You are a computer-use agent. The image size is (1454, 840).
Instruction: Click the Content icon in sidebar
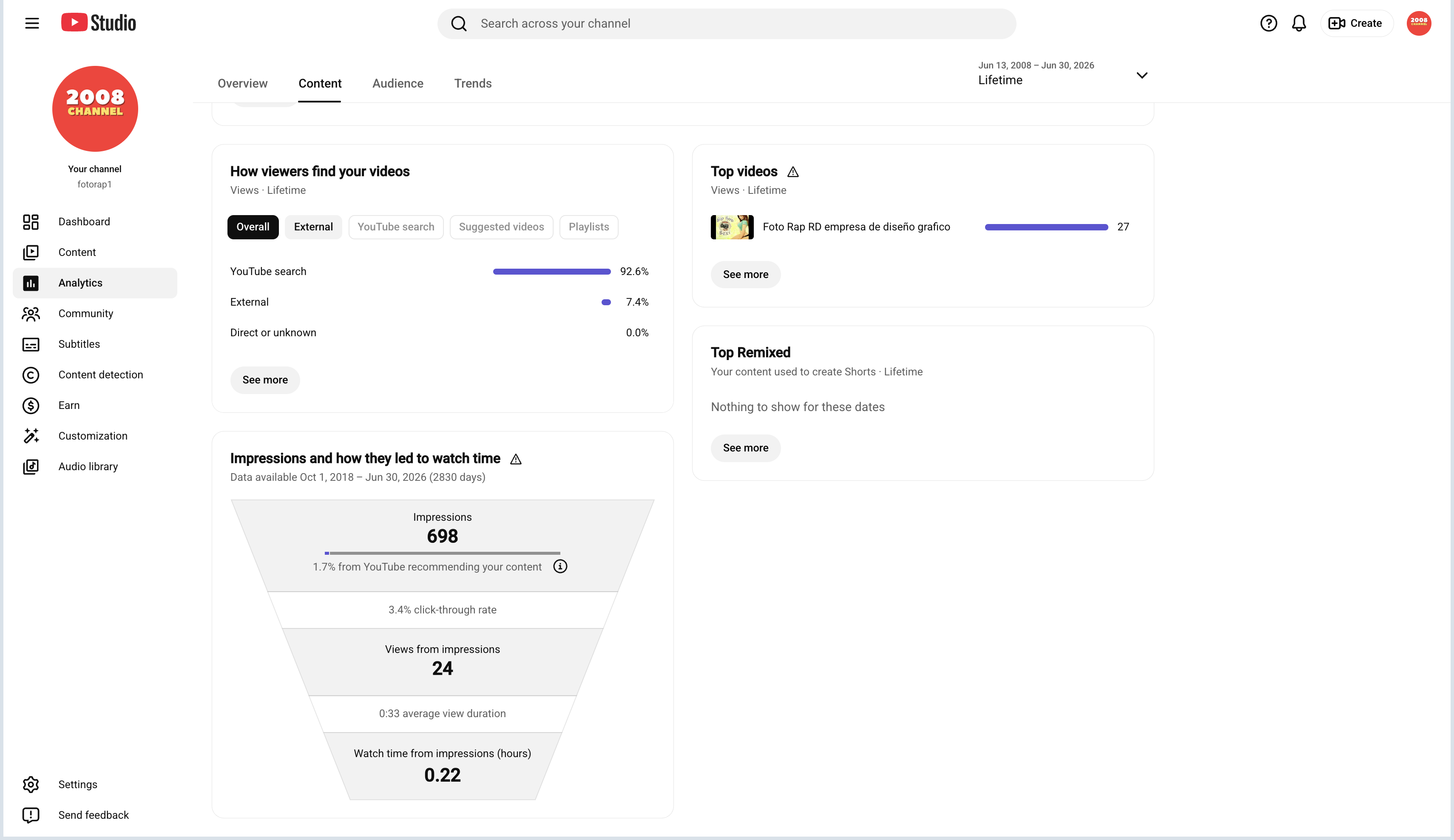tap(31, 252)
